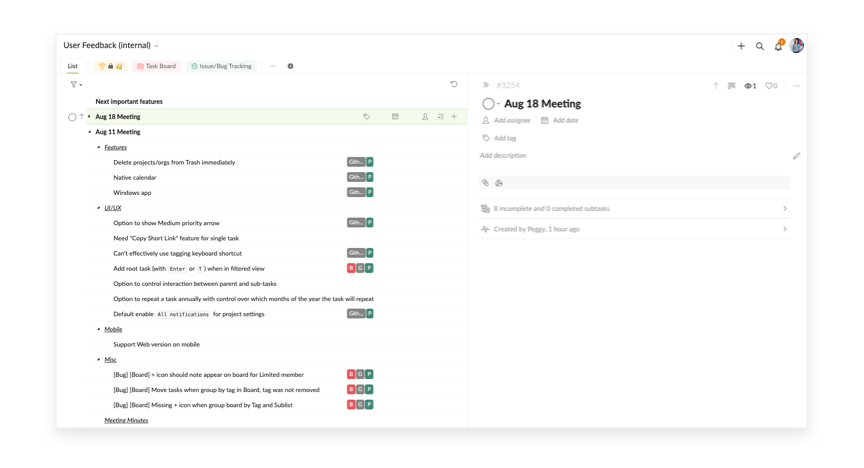Collapse the Misc section

99,359
